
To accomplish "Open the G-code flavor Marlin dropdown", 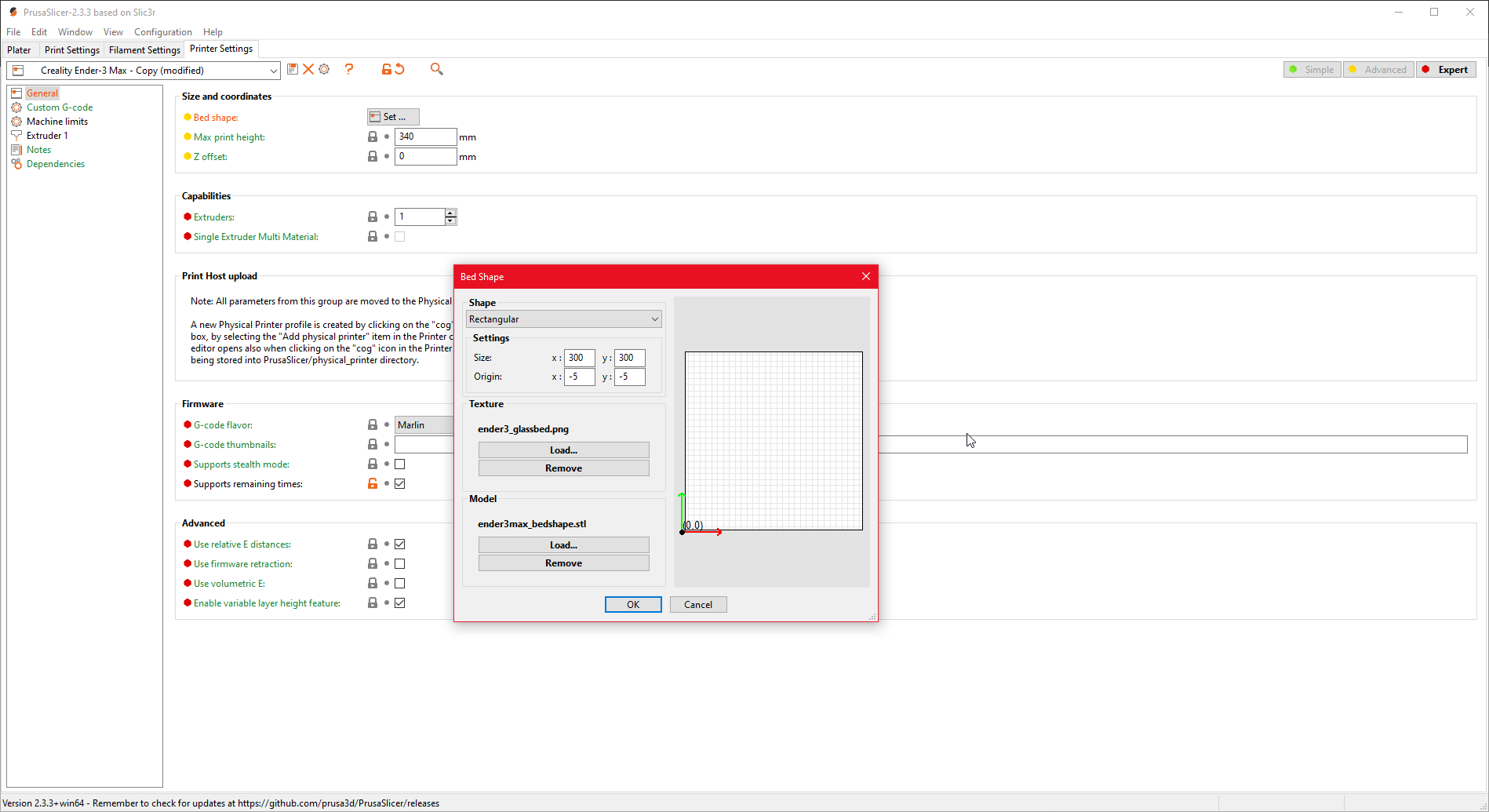I will 424,424.
